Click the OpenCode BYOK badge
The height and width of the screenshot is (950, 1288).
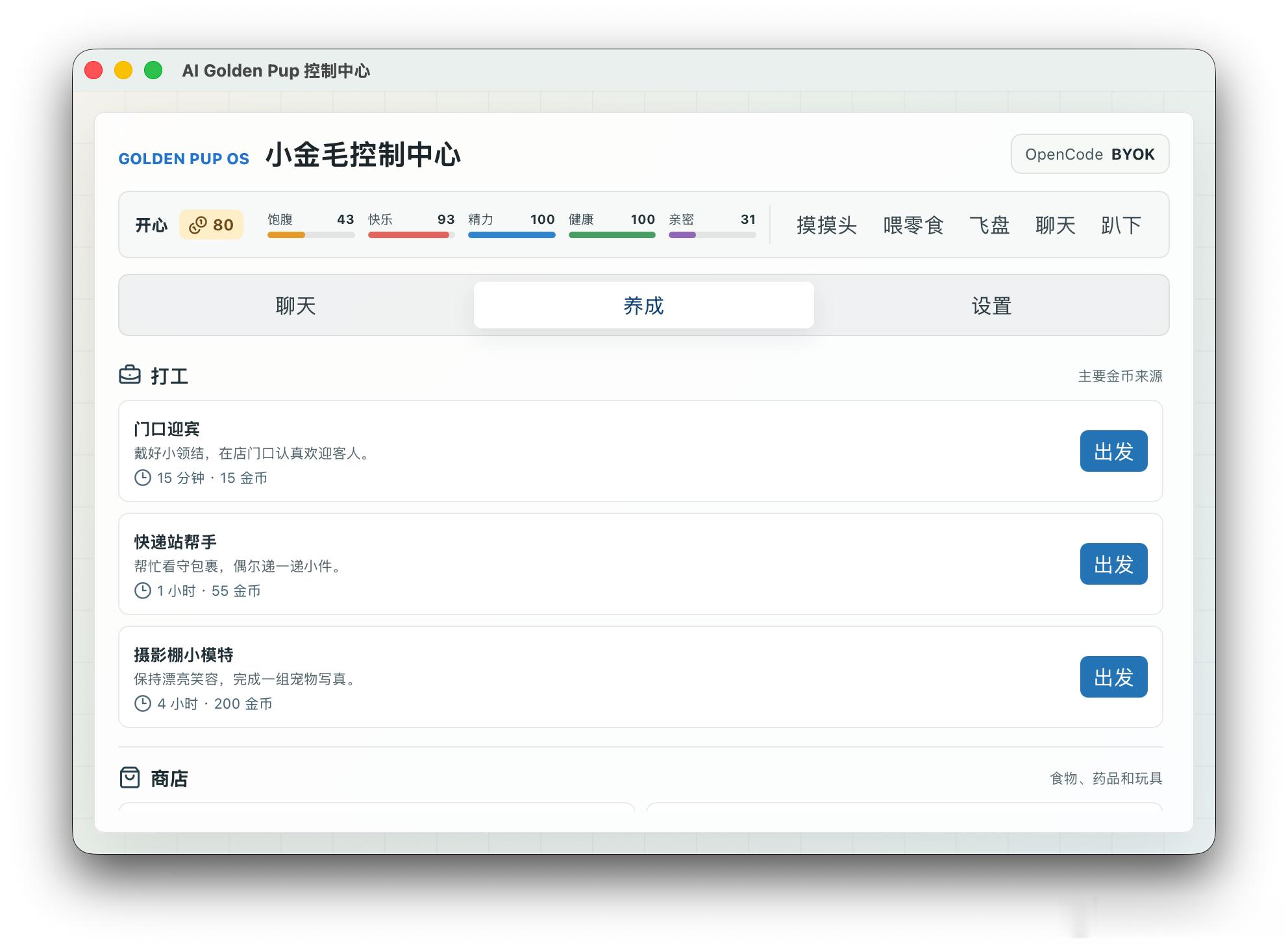1090,154
